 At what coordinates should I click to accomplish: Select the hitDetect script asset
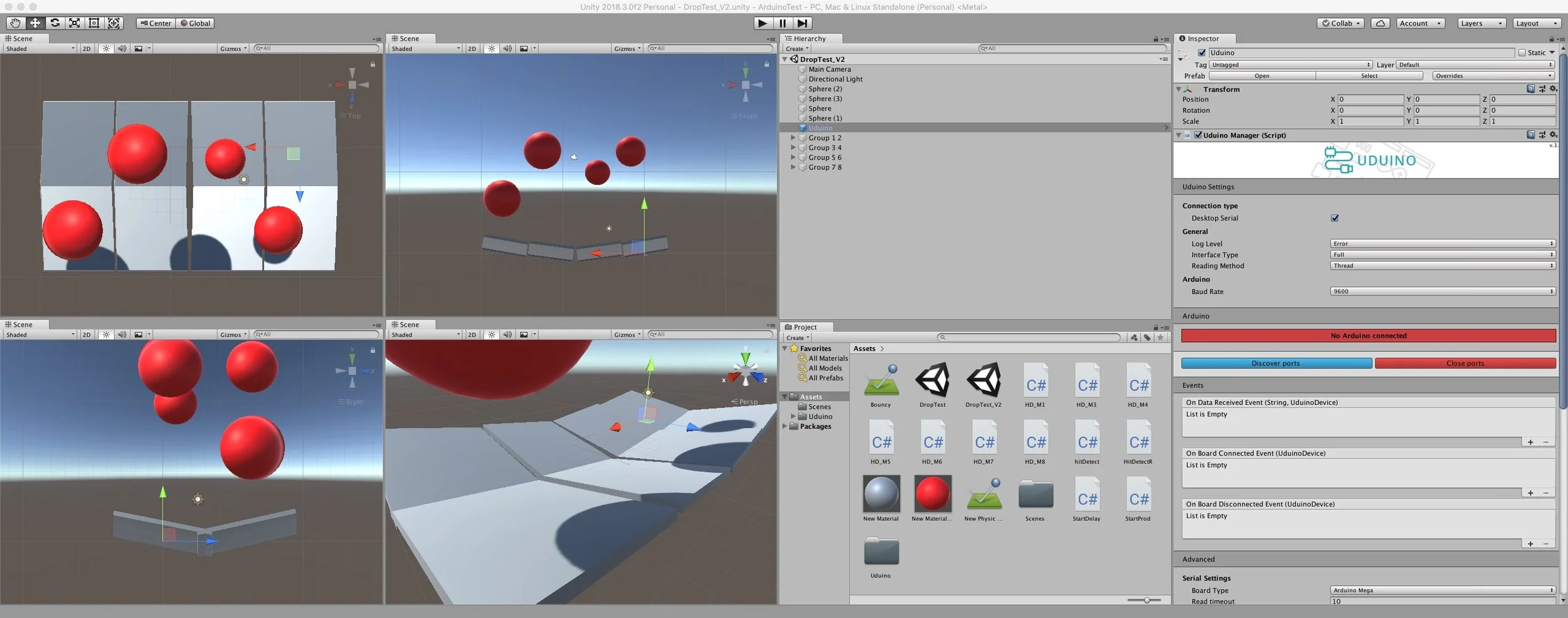point(1087,443)
